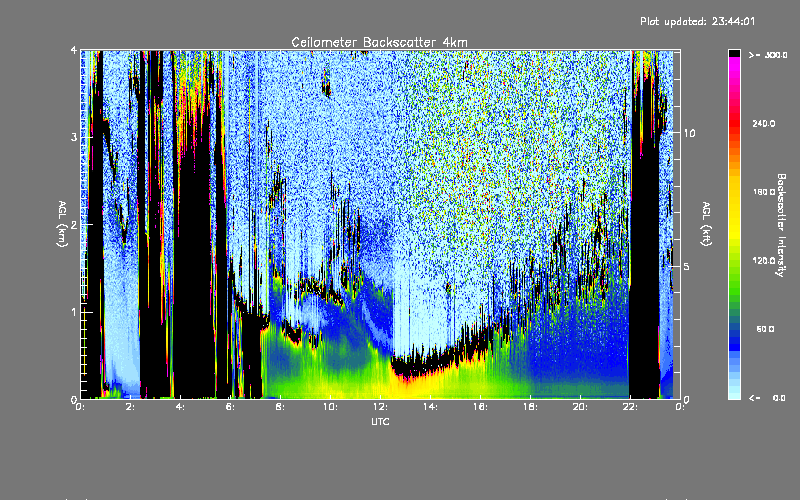Select the "6:" UTC tick label
800x500 pixels.
click(231, 407)
